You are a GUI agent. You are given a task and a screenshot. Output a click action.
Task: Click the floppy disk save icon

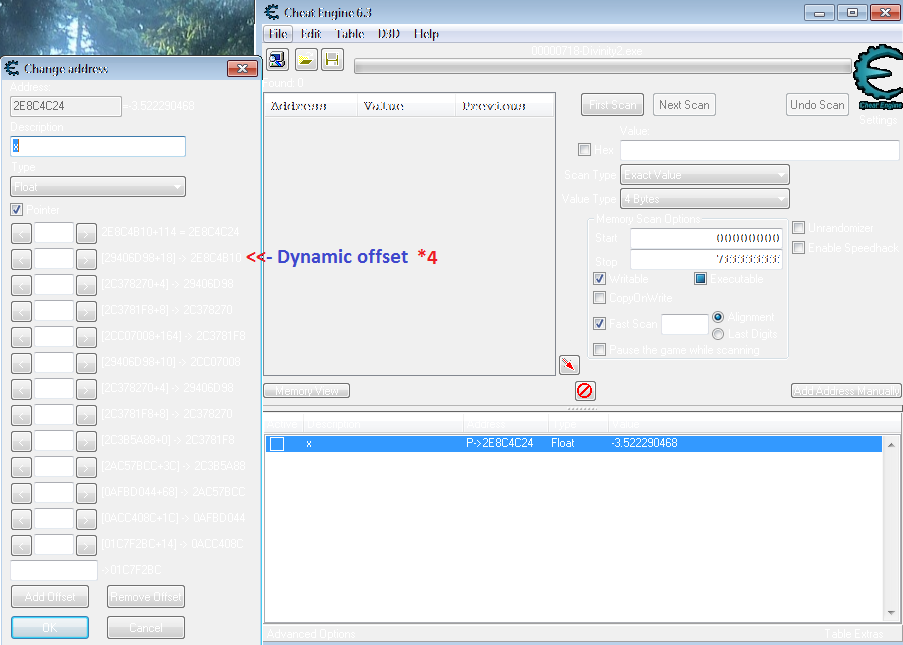tap(332, 60)
